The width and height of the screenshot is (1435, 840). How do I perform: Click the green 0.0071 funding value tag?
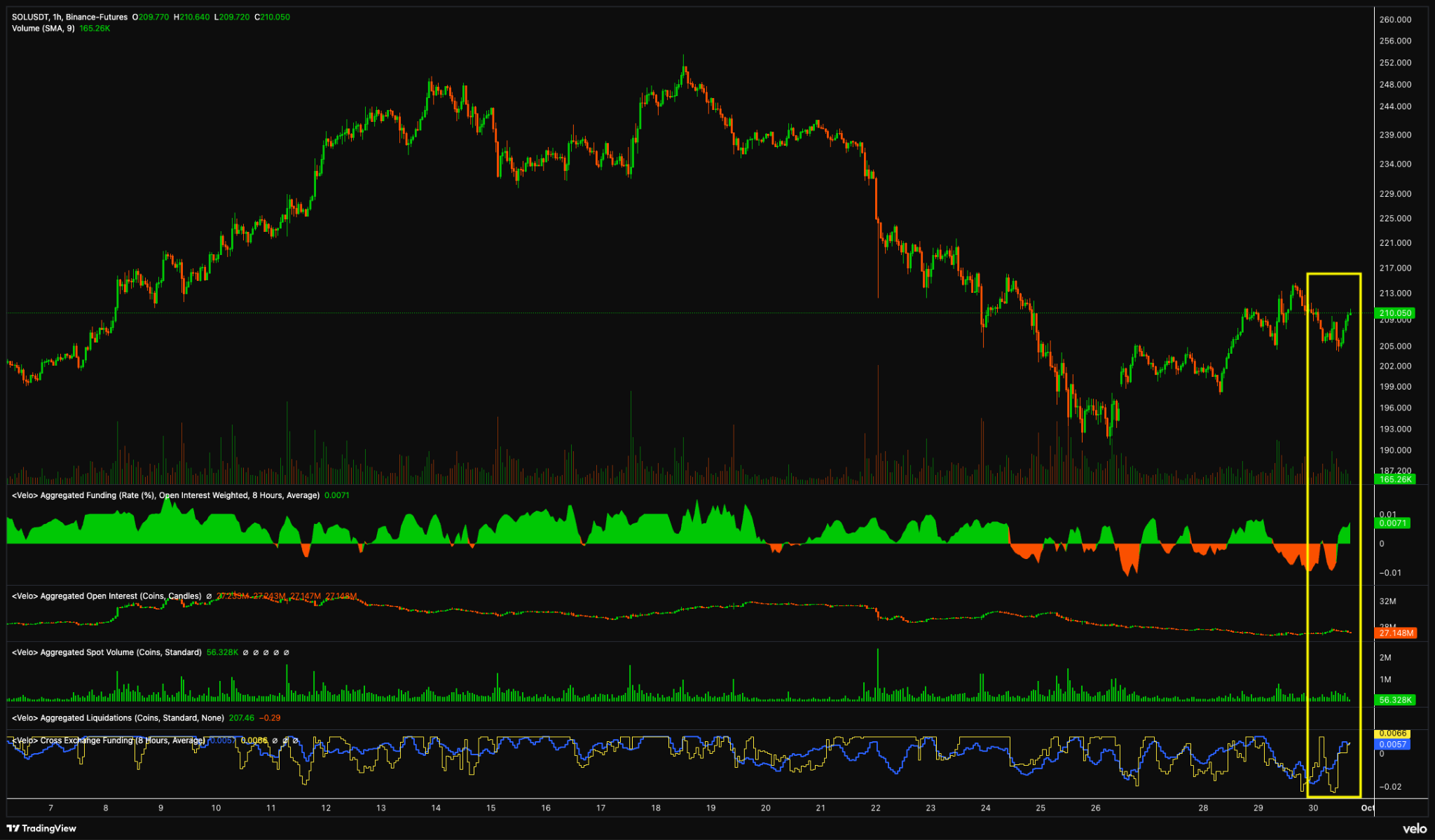coord(1392,523)
